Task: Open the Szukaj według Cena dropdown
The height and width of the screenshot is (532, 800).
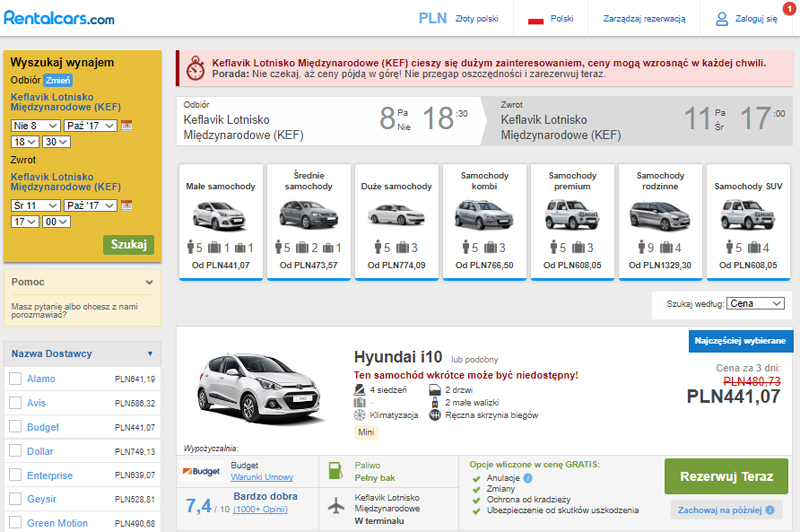Action: [x=755, y=303]
